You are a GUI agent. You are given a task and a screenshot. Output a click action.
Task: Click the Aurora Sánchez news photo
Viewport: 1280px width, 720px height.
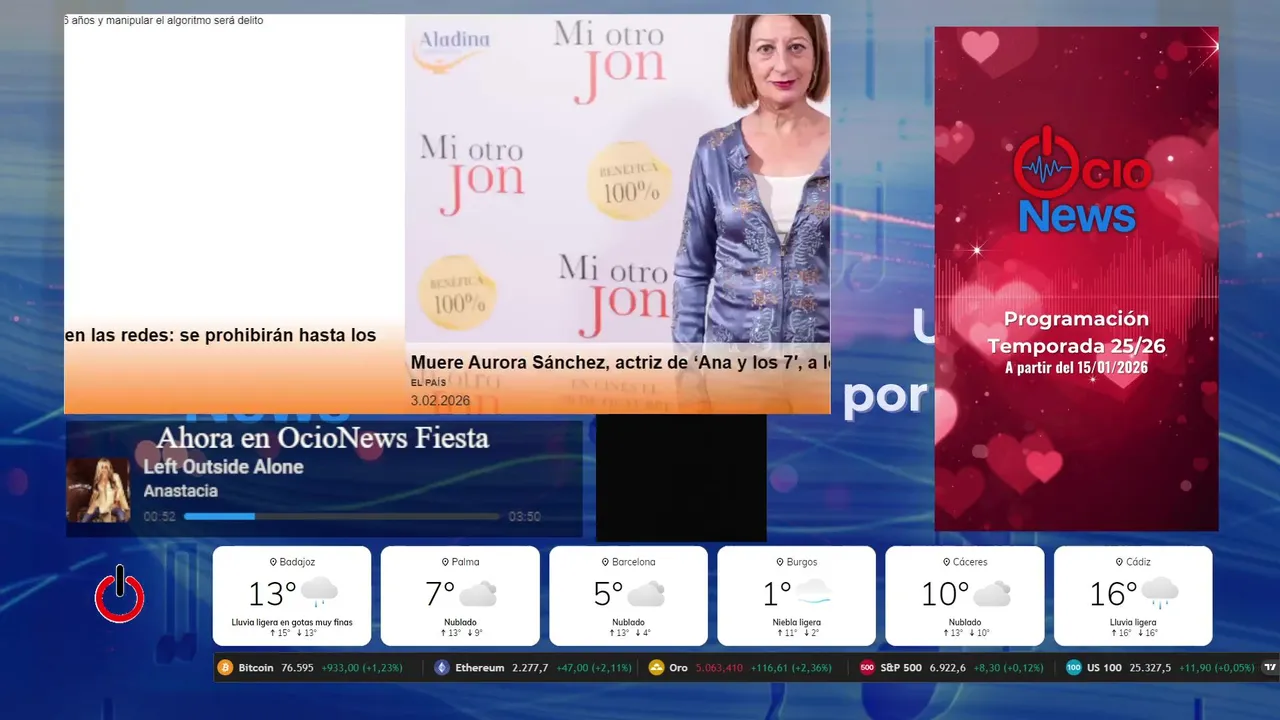[618, 180]
